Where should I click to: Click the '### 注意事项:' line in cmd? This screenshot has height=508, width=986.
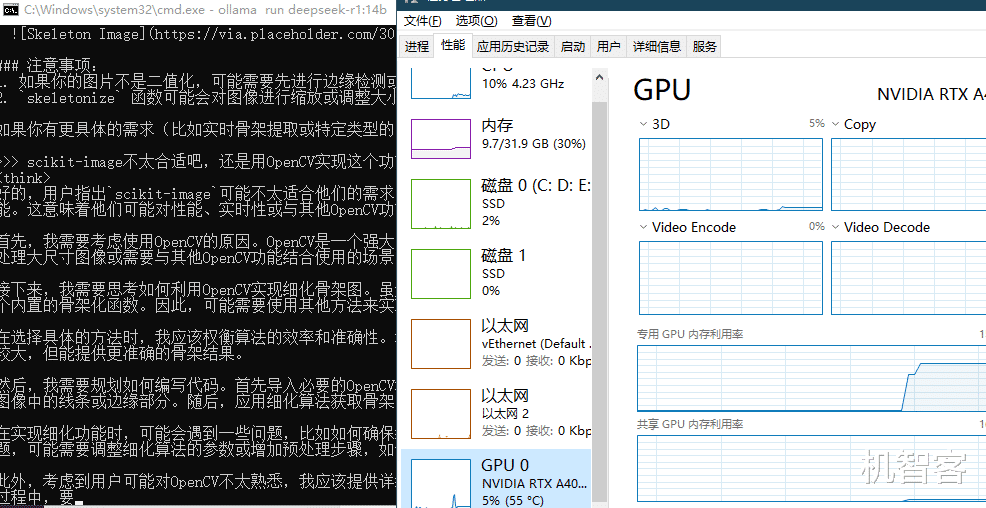[x=49, y=65]
